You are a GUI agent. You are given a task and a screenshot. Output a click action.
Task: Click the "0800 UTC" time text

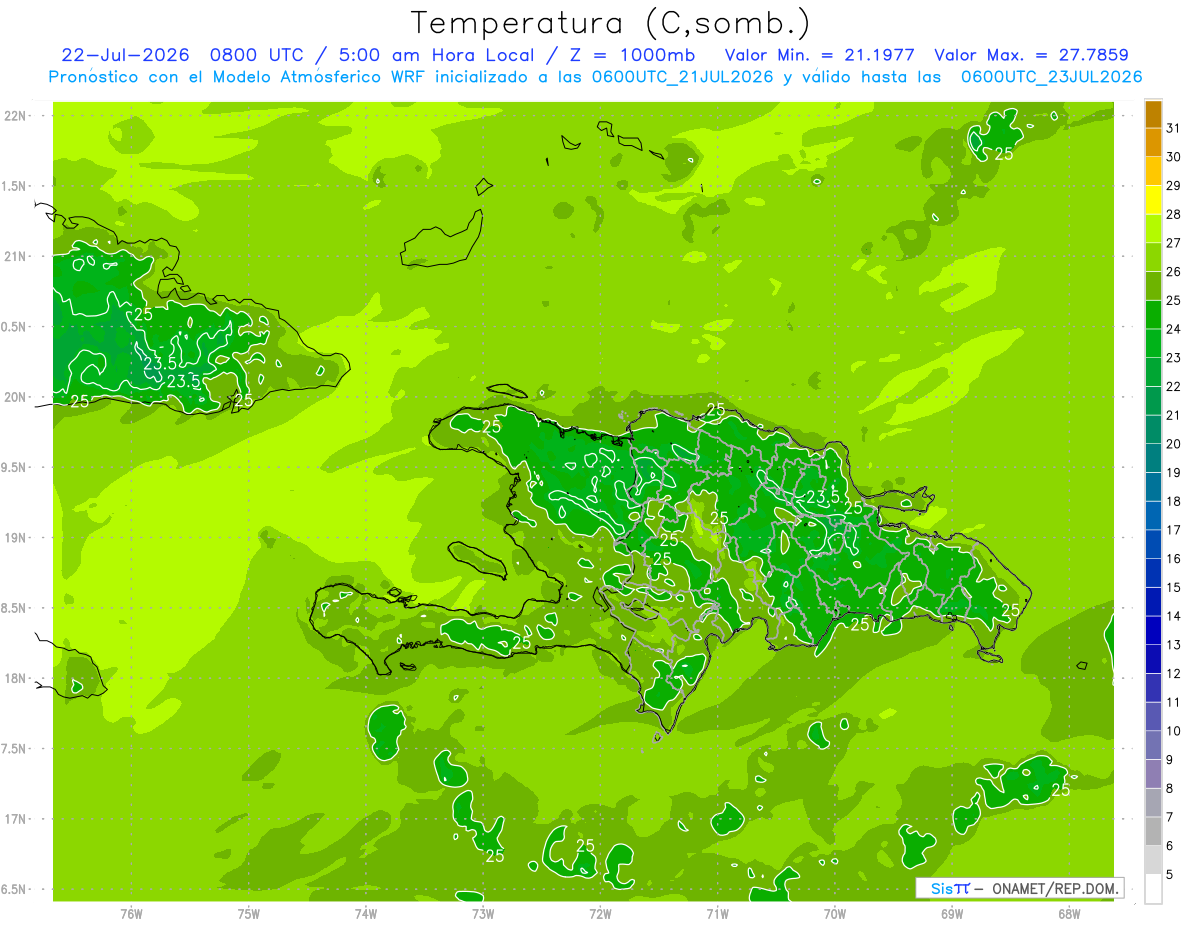pyautogui.click(x=255, y=55)
